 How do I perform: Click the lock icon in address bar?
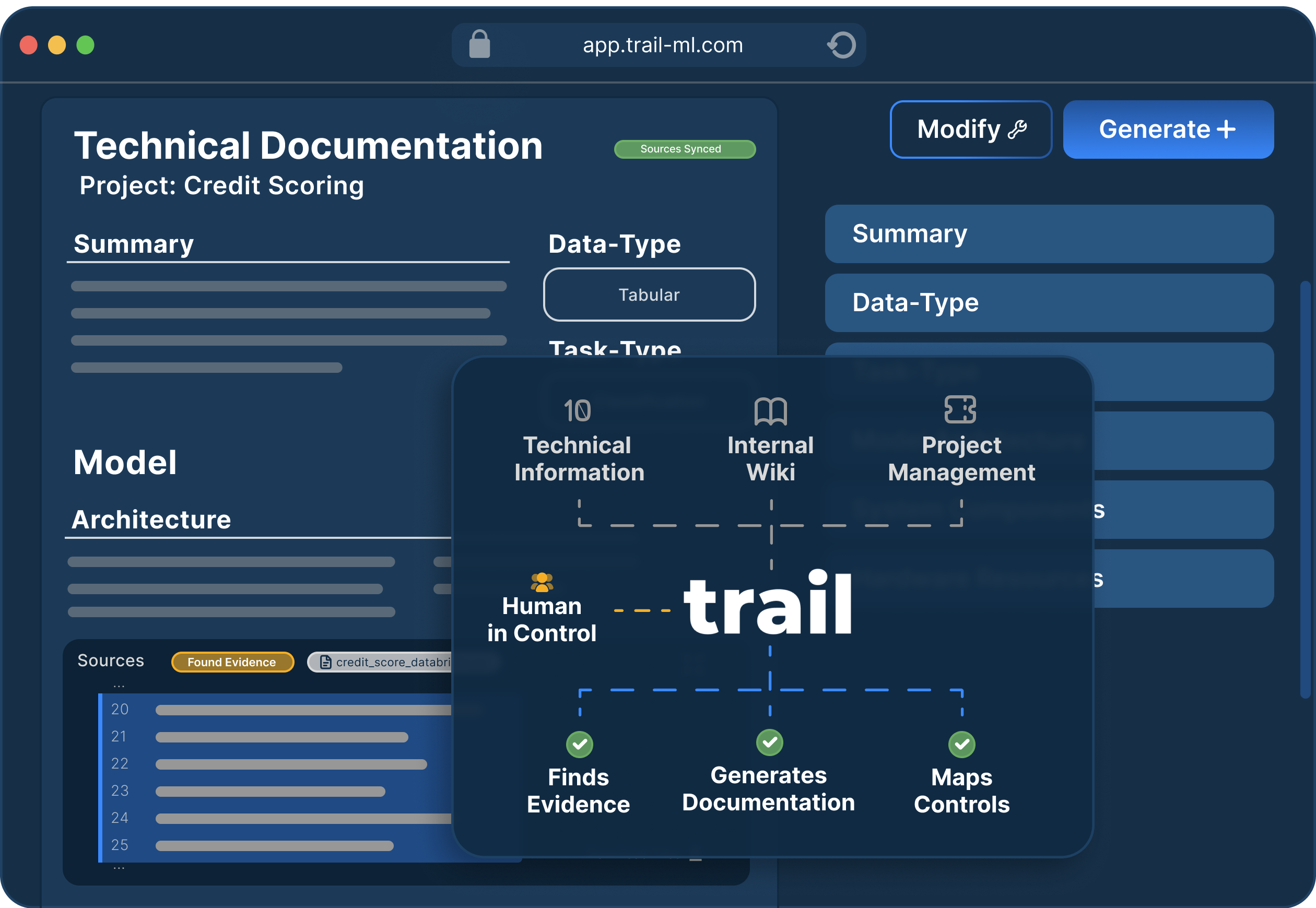click(479, 44)
